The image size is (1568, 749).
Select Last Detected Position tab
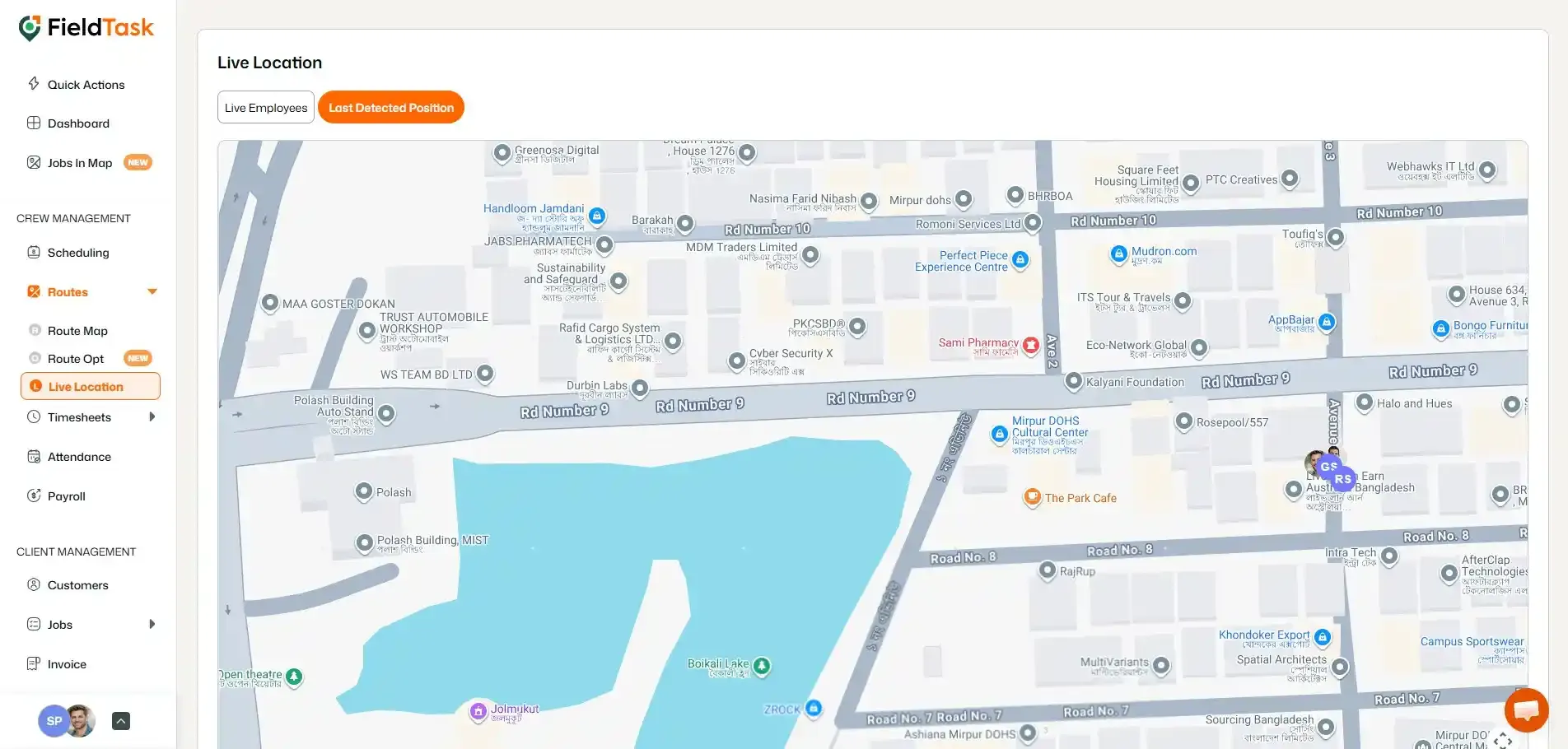coord(391,108)
